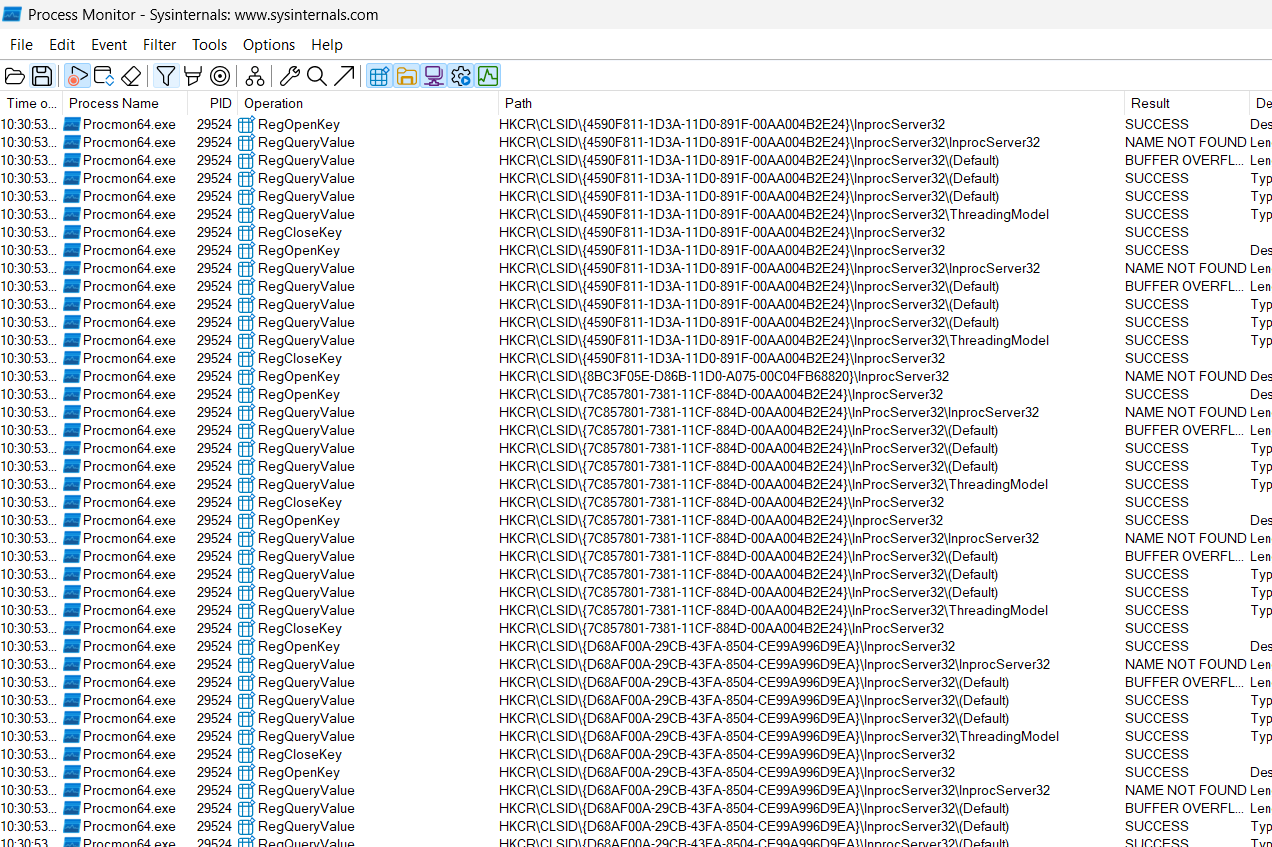The height and width of the screenshot is (847, 1272).
Task: Open a saved log with the folder icon
Action: click(14, 76)
